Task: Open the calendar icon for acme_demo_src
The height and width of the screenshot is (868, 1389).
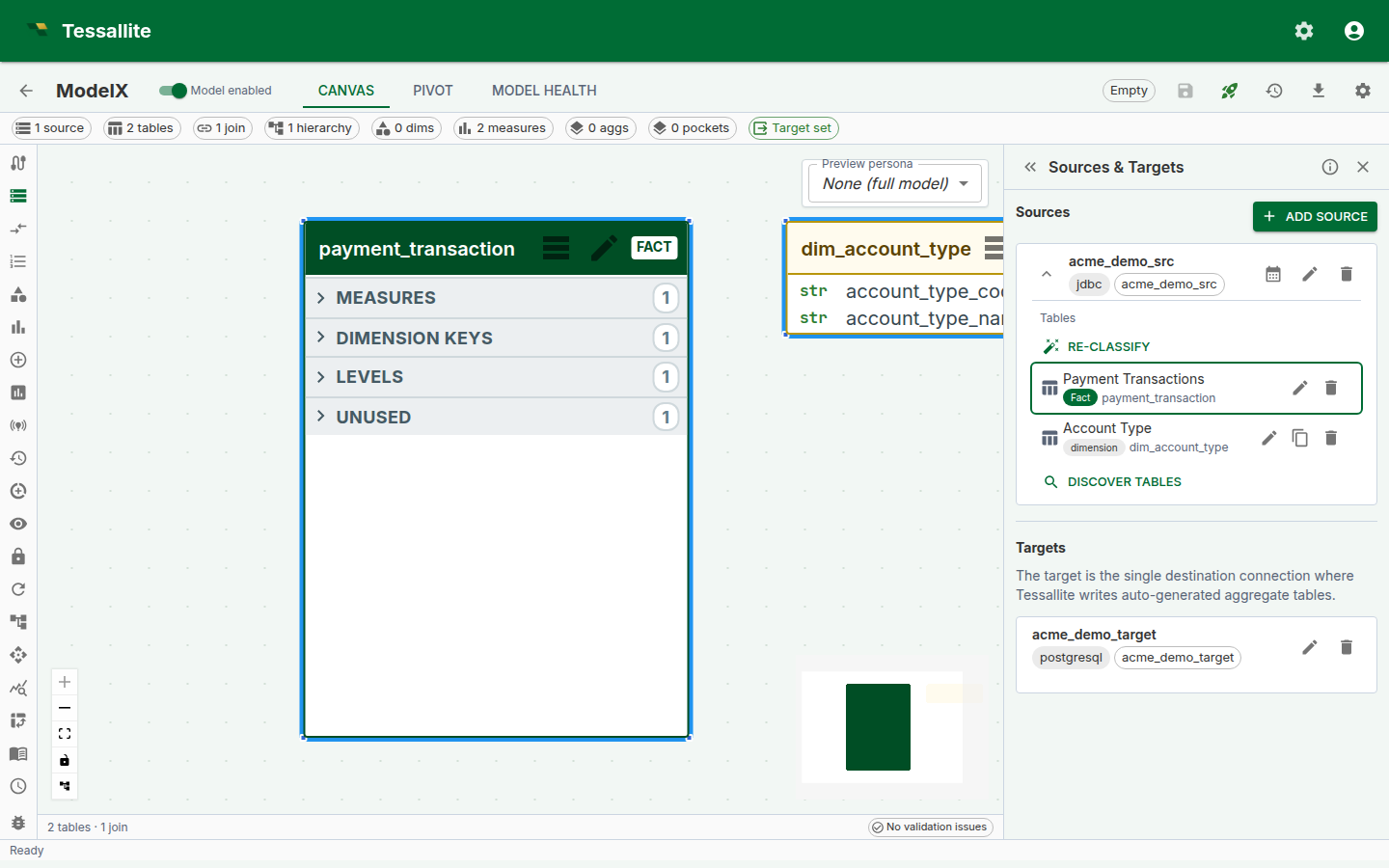Action: point(1273,274)
